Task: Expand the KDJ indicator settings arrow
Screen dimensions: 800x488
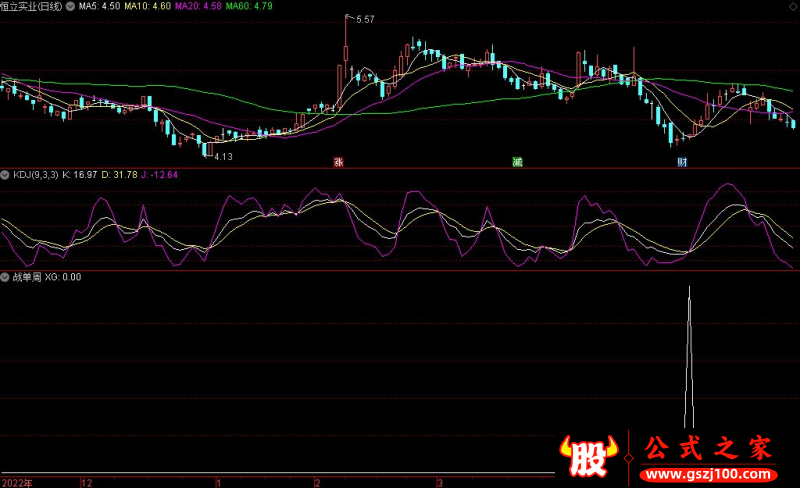Action: click(x=5, y=175)
